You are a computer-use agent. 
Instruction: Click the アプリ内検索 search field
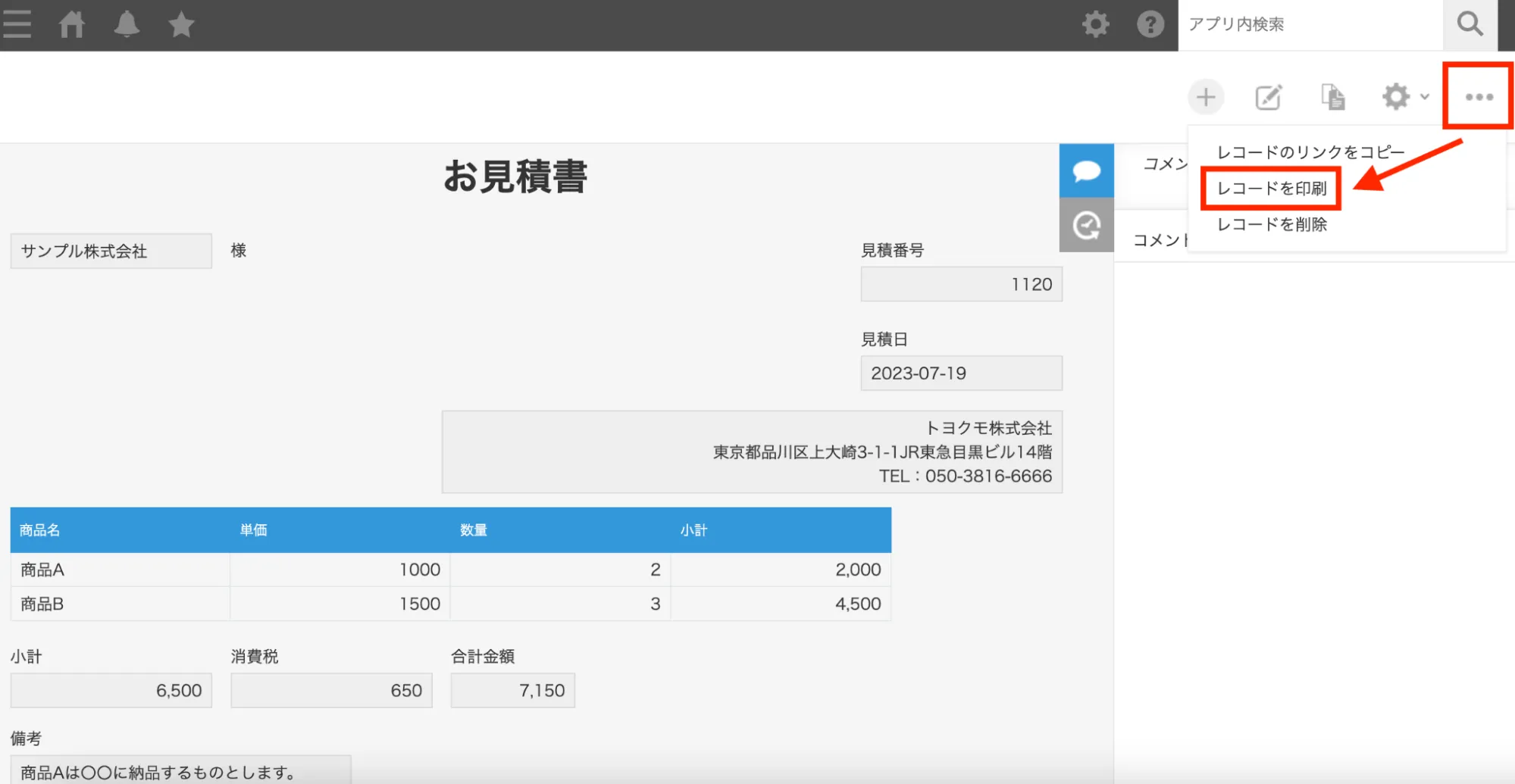pos(1310,24)
